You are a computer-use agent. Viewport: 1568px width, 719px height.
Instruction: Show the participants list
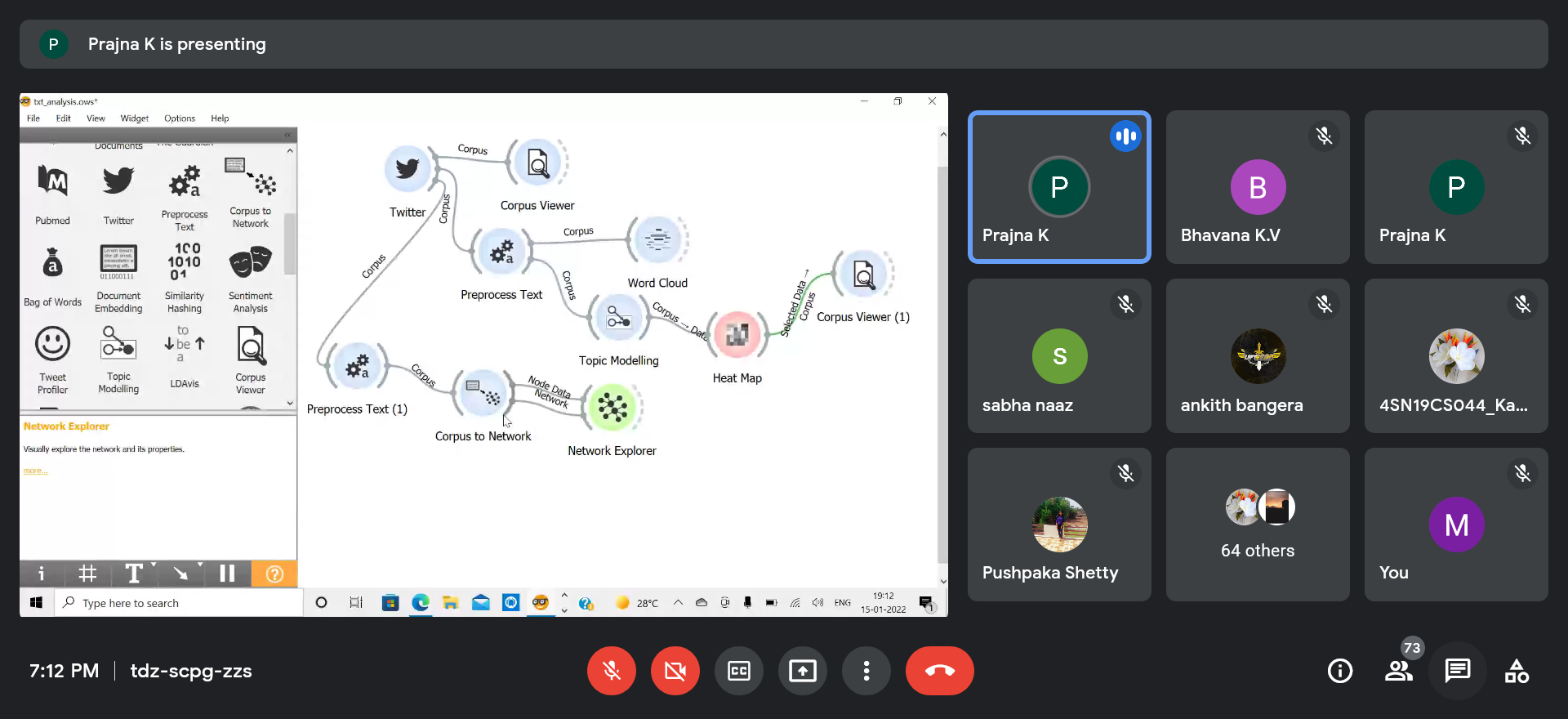[x=1398, y=671]
